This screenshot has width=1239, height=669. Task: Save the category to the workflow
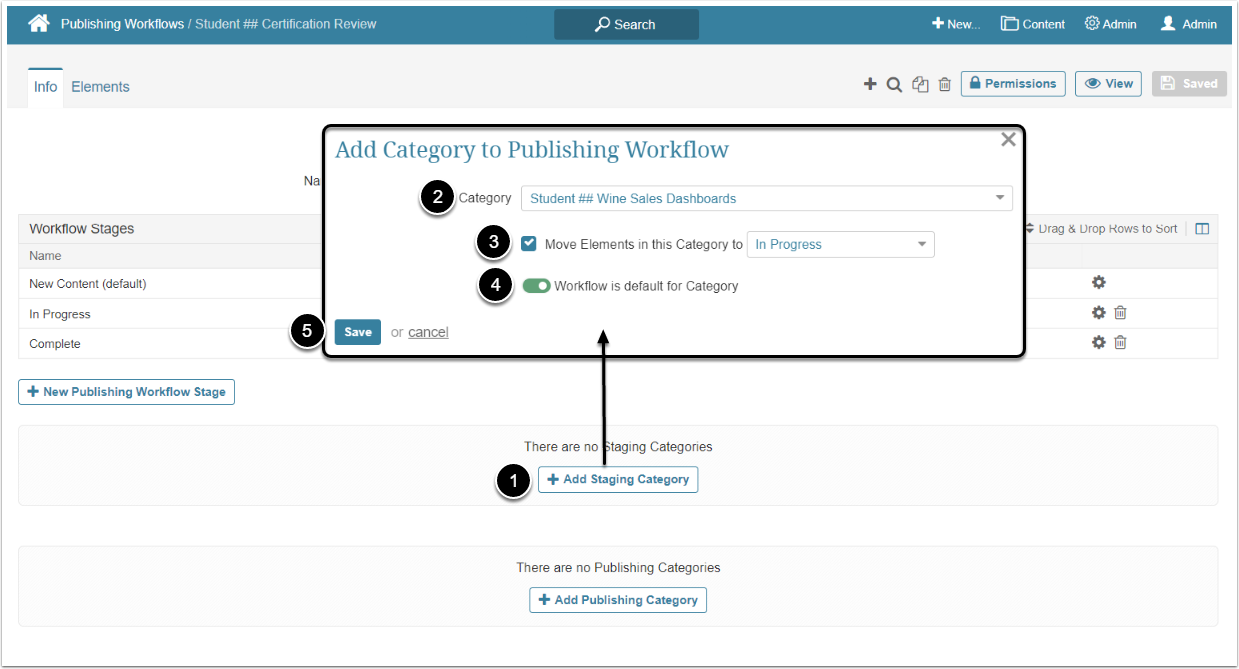358,332
